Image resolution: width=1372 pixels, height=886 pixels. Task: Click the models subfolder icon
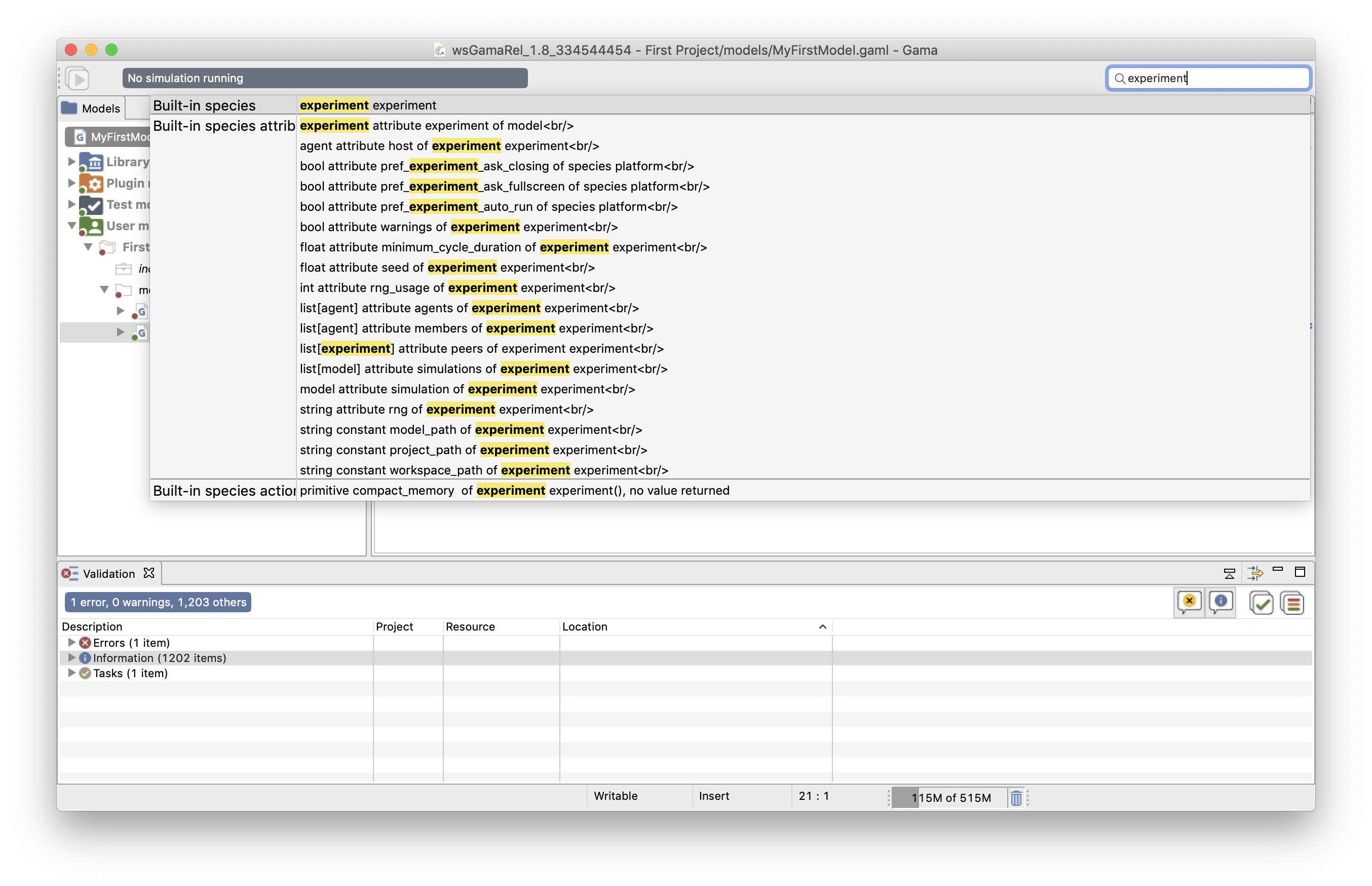pos(123,290)
